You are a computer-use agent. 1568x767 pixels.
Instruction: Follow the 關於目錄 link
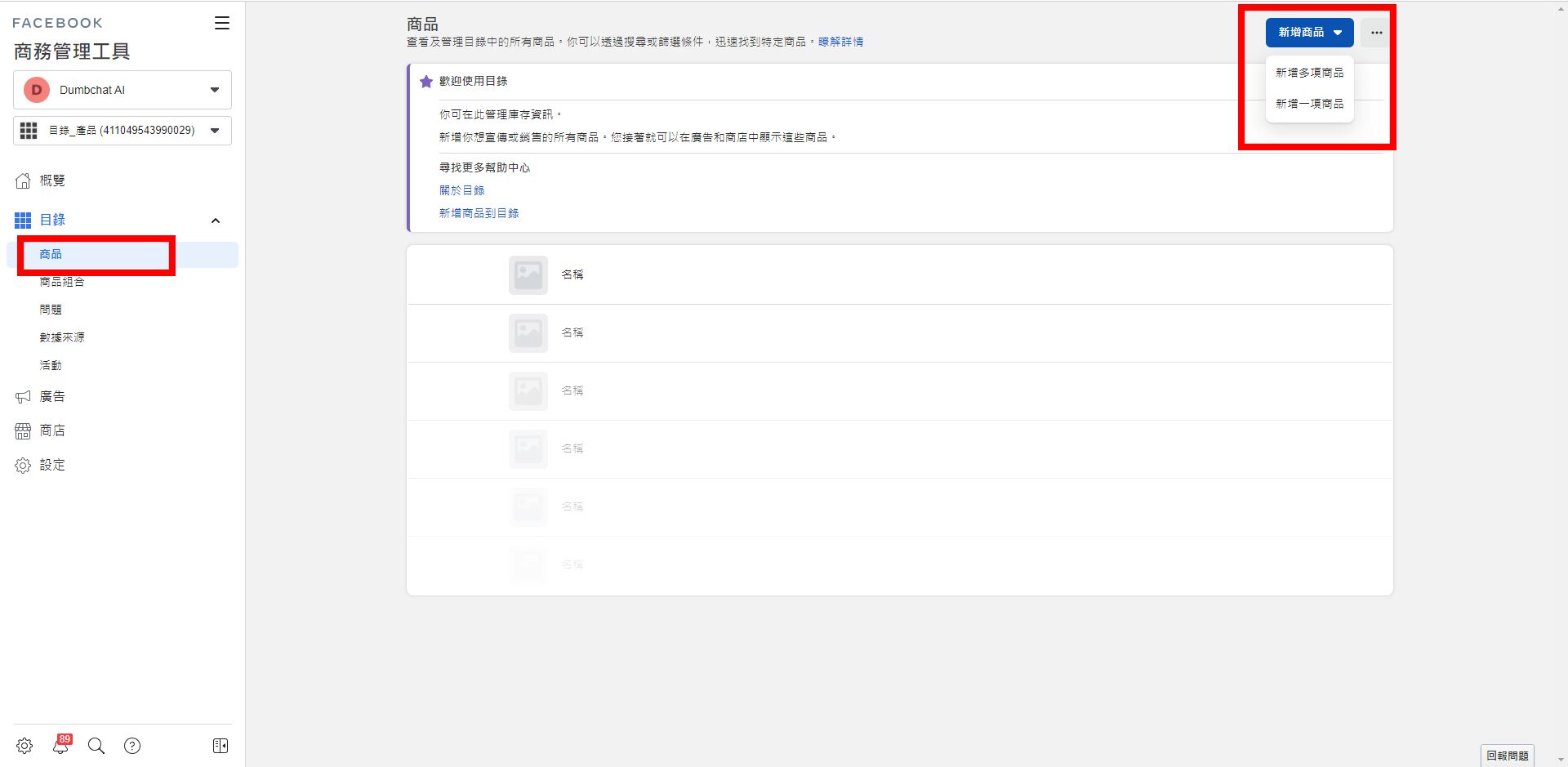(461, 190)
